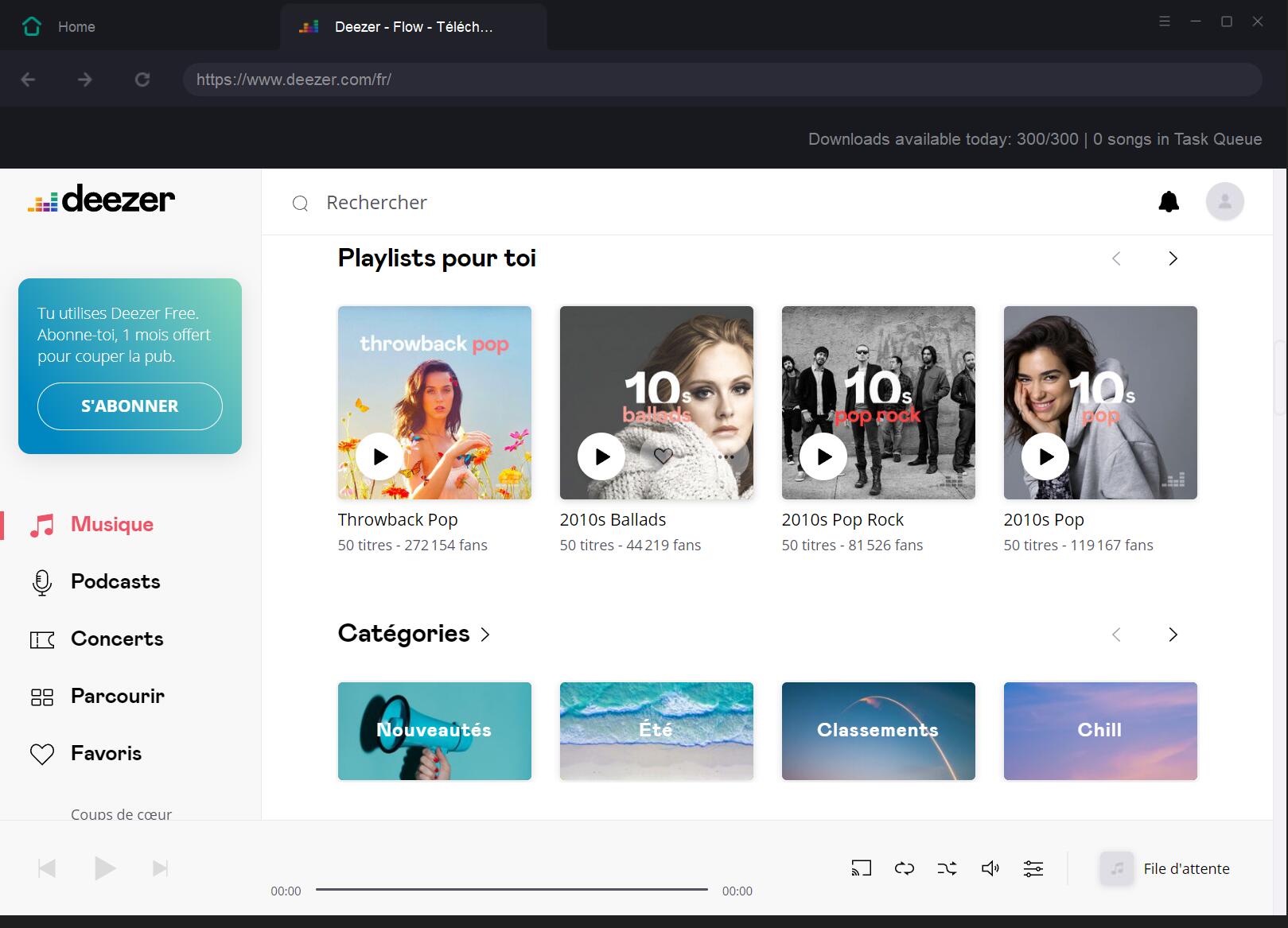The image size is (1288, 928).
Task: Open the 2010s Pop Rock title link
Action: [842, 520]
